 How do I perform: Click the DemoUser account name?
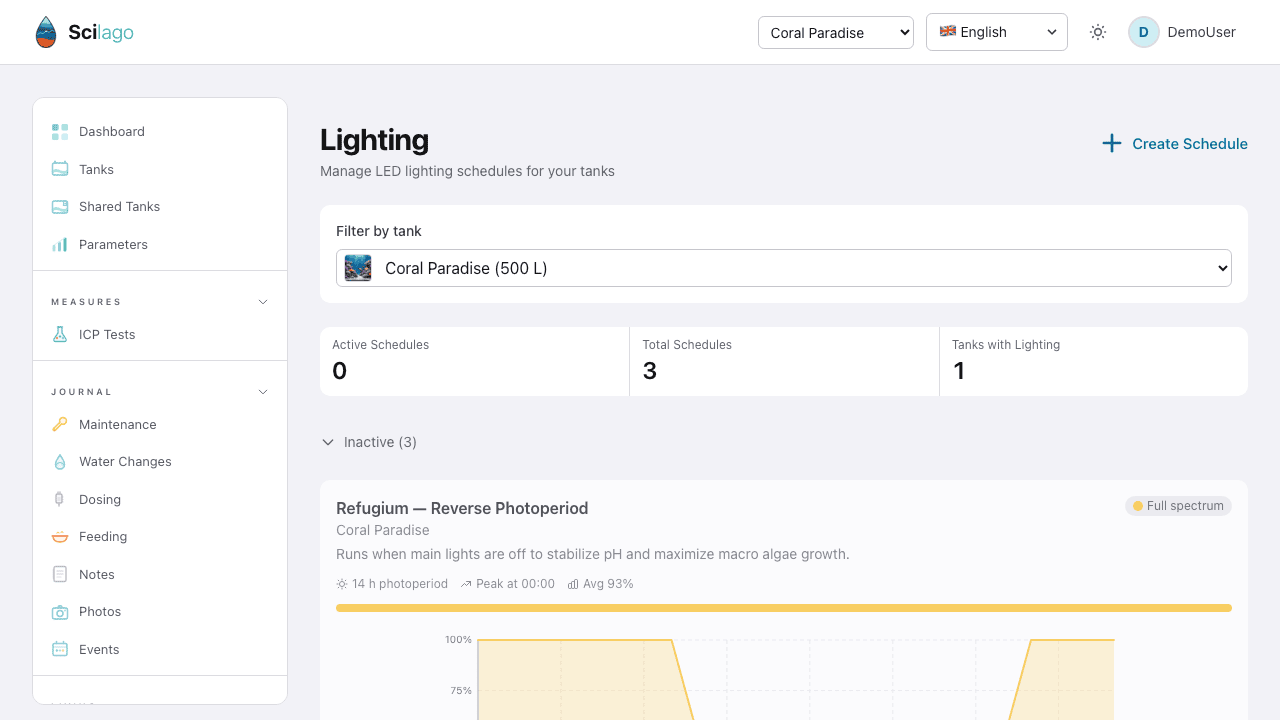[1201, 32]
